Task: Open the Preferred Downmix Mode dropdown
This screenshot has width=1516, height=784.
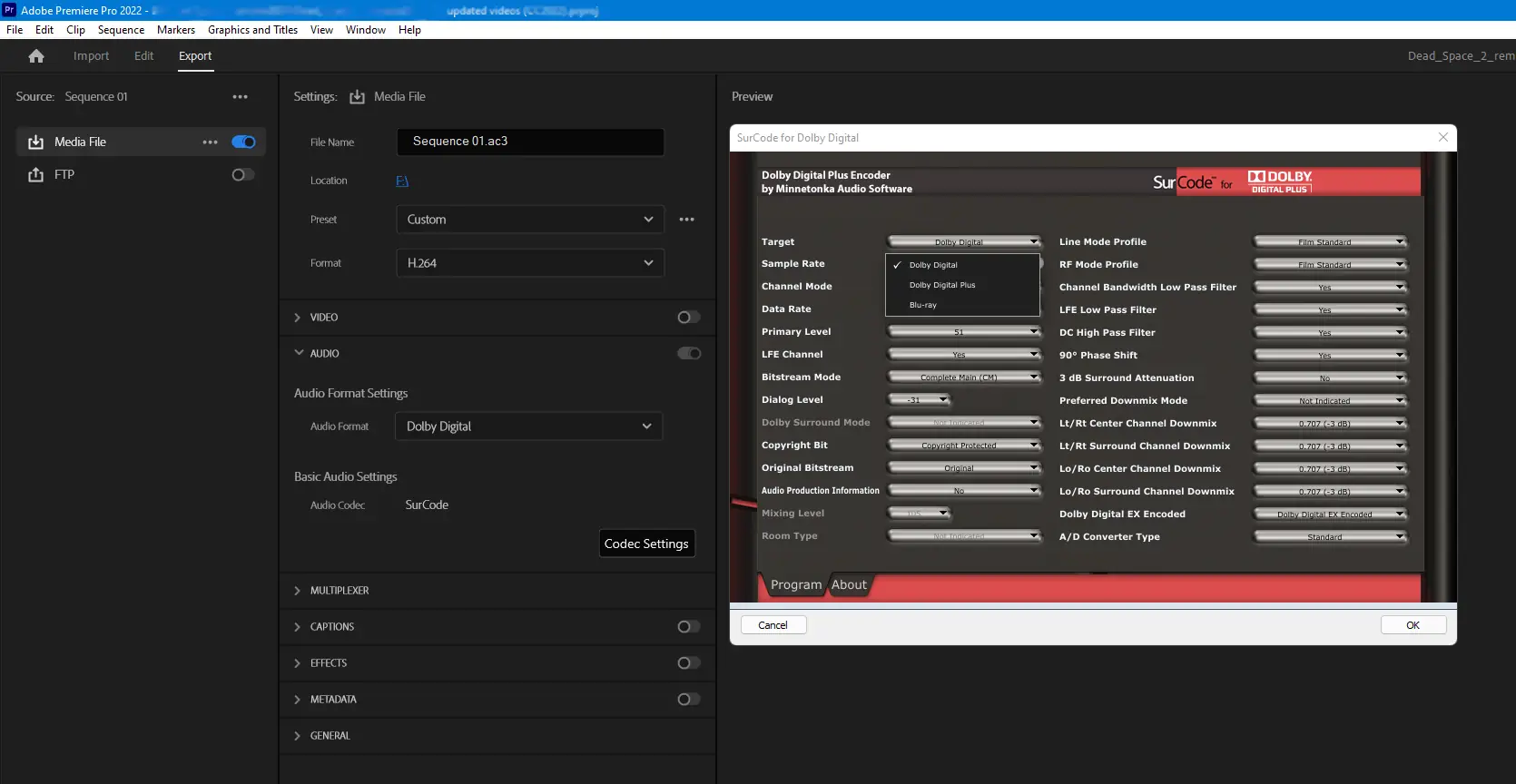Action: (x=1330, y=401)
